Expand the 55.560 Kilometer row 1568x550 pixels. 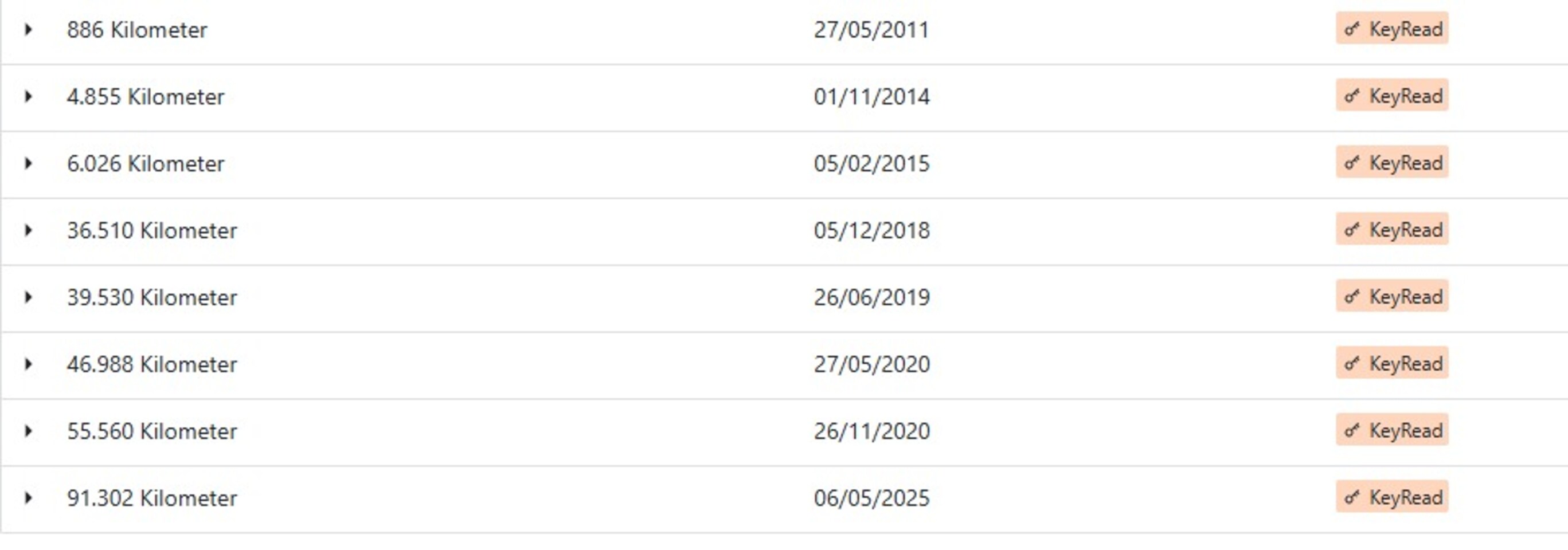[x=28, y=431]
